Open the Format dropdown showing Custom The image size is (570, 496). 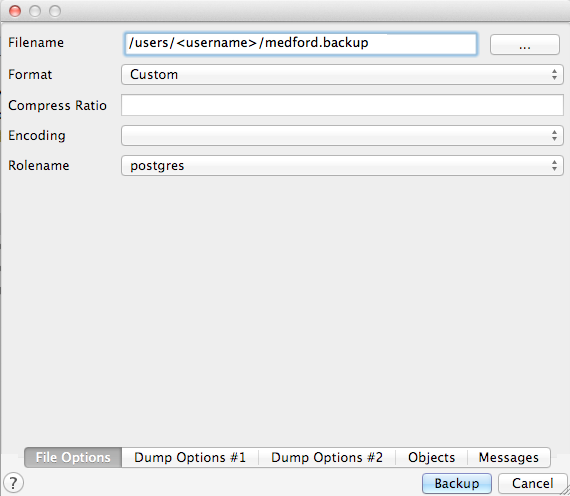tap(342, 75)
